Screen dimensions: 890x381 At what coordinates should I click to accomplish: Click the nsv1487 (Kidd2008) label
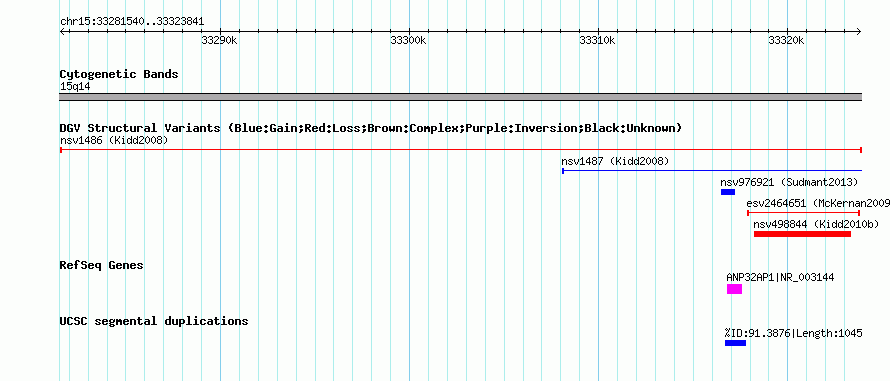coord(615,161)
